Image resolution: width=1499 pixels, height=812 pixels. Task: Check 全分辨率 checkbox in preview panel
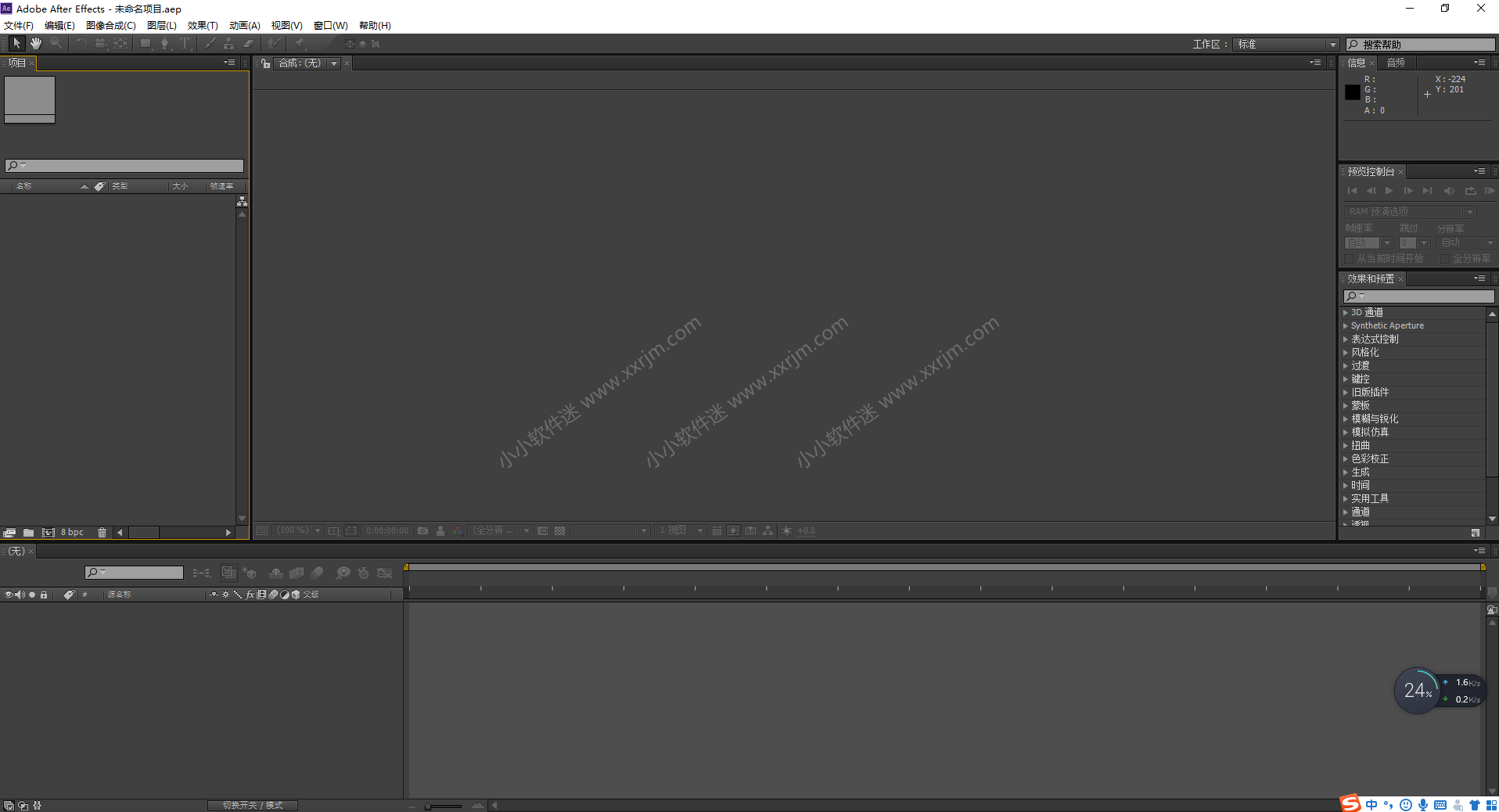tap(1445, 258)
